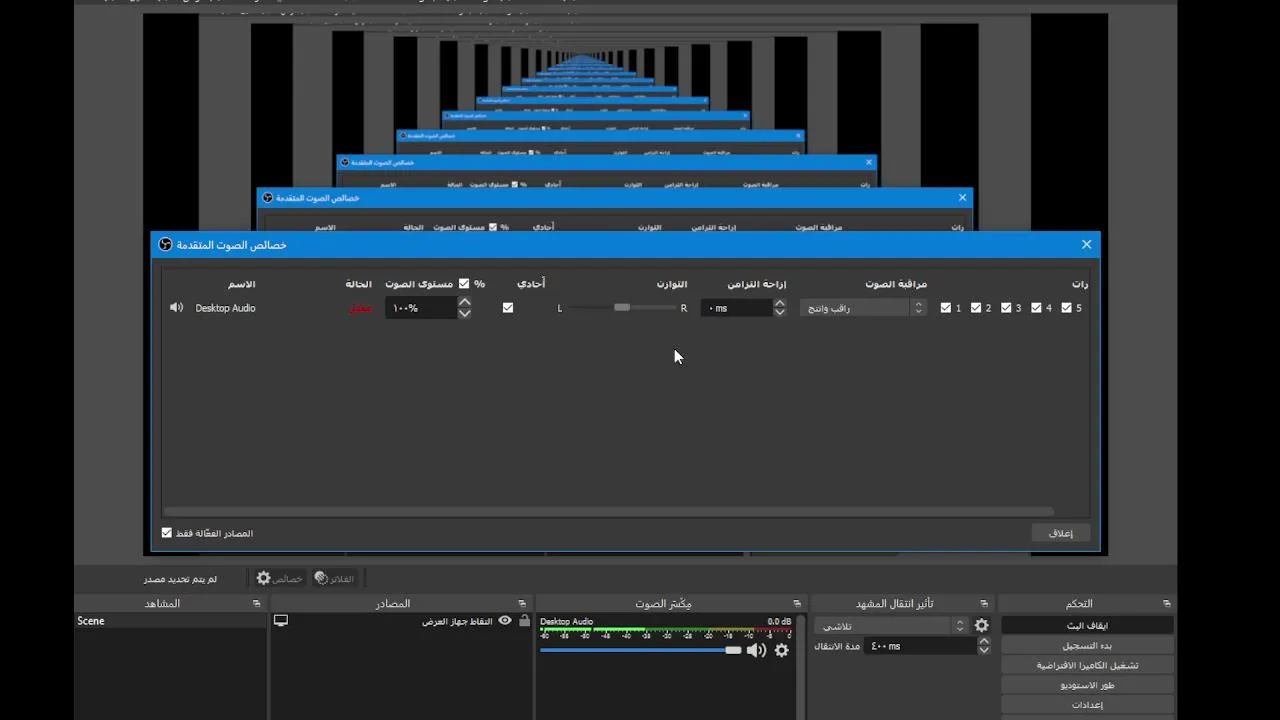Uncheck track 4 for Desktop Audio
Image resolution: width=1280 pixels, height=720 pixels.
coord(1036,308)
